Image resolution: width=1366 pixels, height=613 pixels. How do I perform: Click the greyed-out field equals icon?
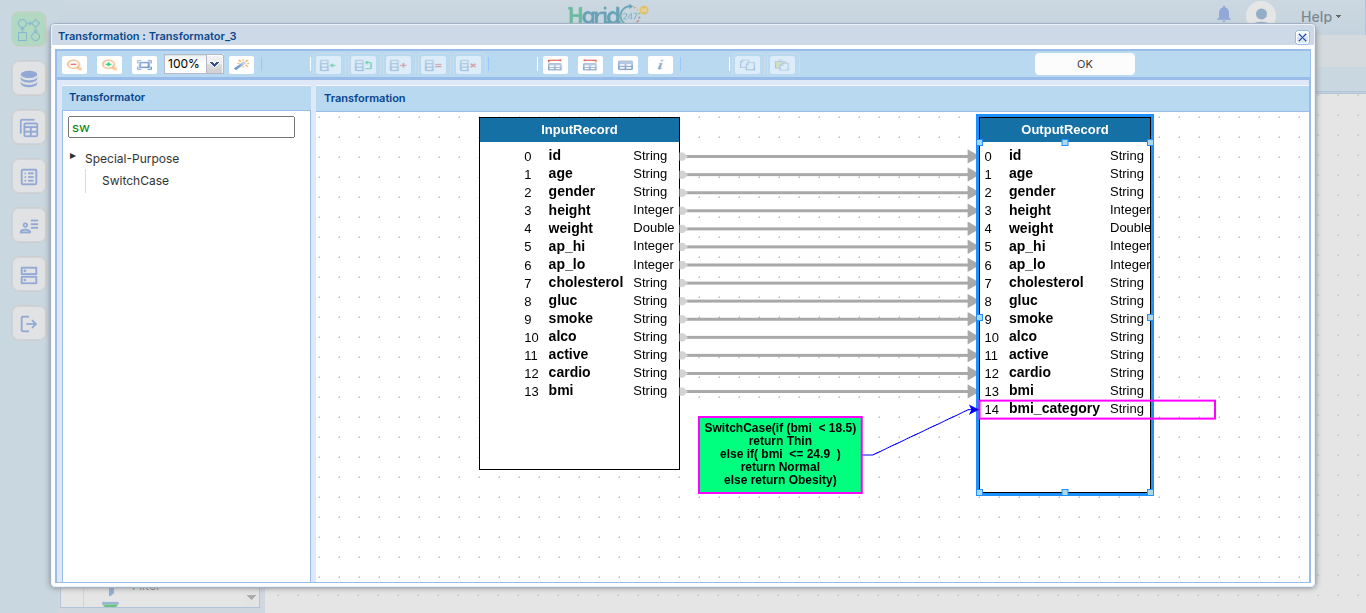[433, 64]
